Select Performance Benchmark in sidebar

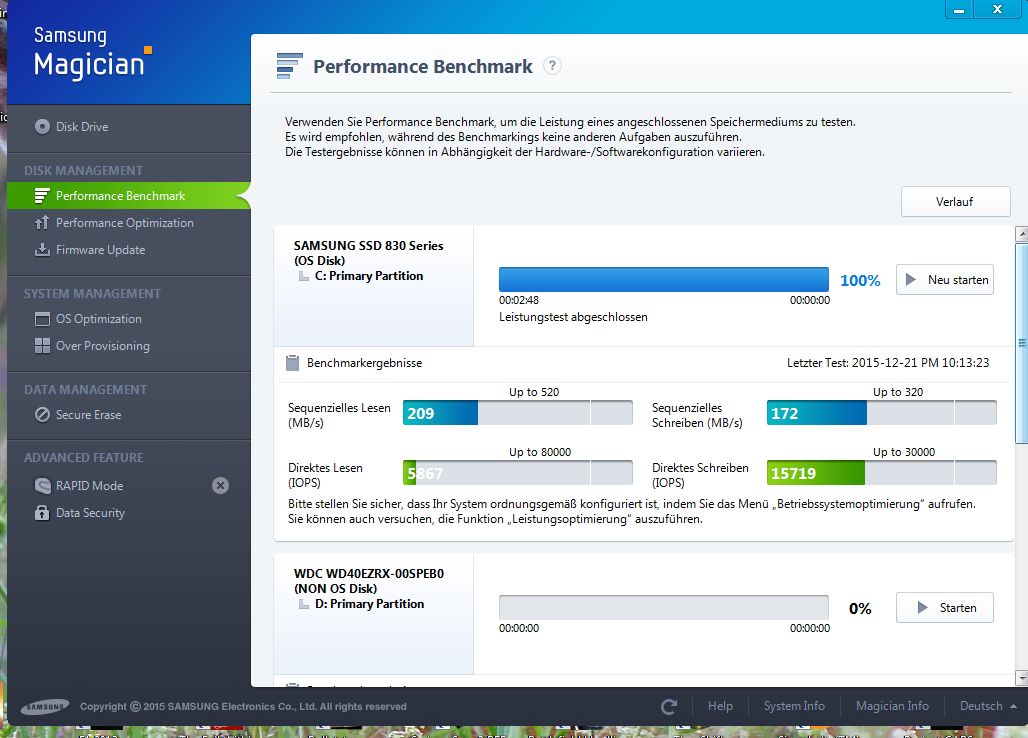tap(128, 195)
